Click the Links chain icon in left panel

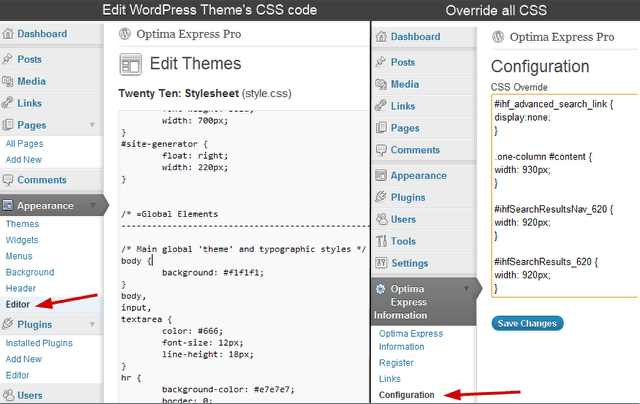coord(7,103)
